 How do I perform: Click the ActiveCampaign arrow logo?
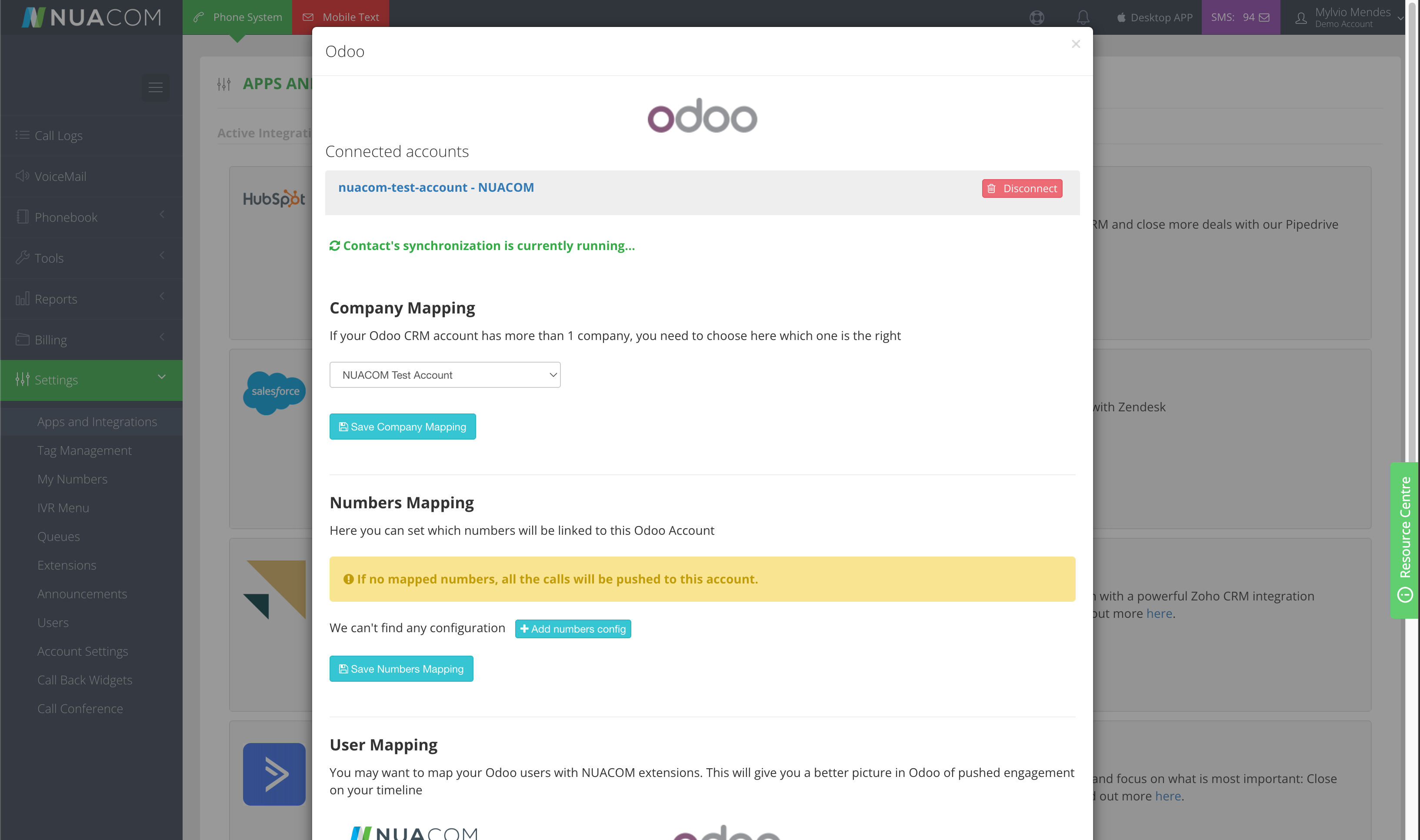pos(274,774)
